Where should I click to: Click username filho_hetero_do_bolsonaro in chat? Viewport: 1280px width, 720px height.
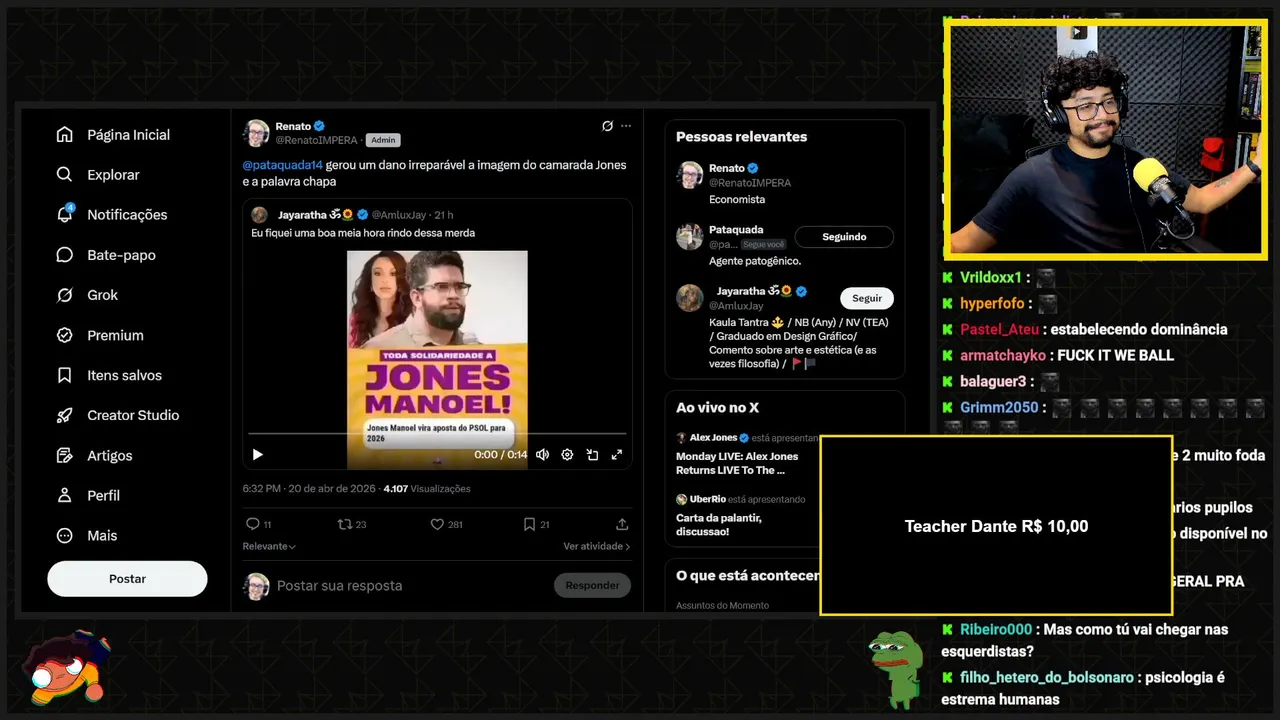tap(1047, 677)
